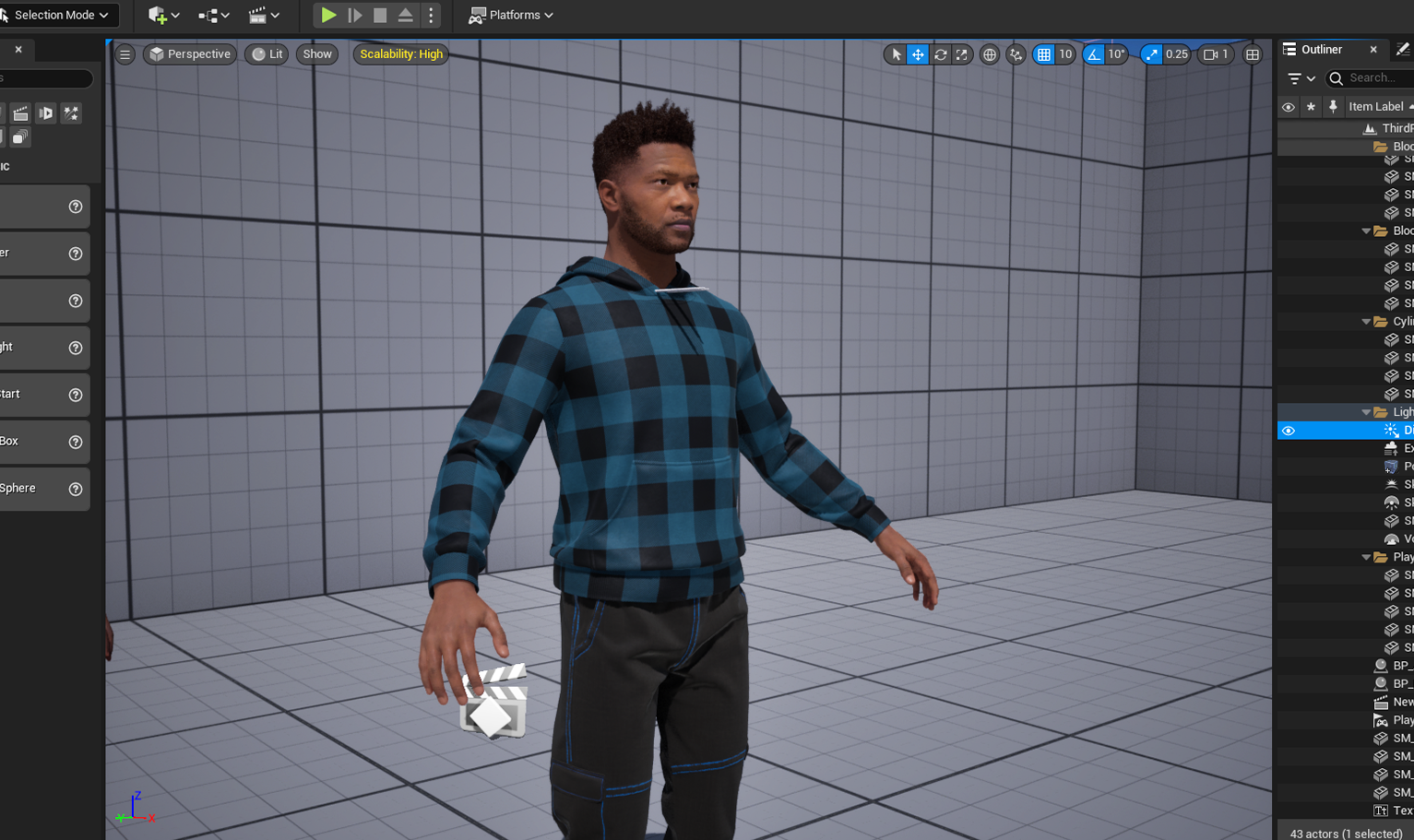Toggle grid snapping off
Viewport: 1414px width, 840px height.
[1043, 53]
